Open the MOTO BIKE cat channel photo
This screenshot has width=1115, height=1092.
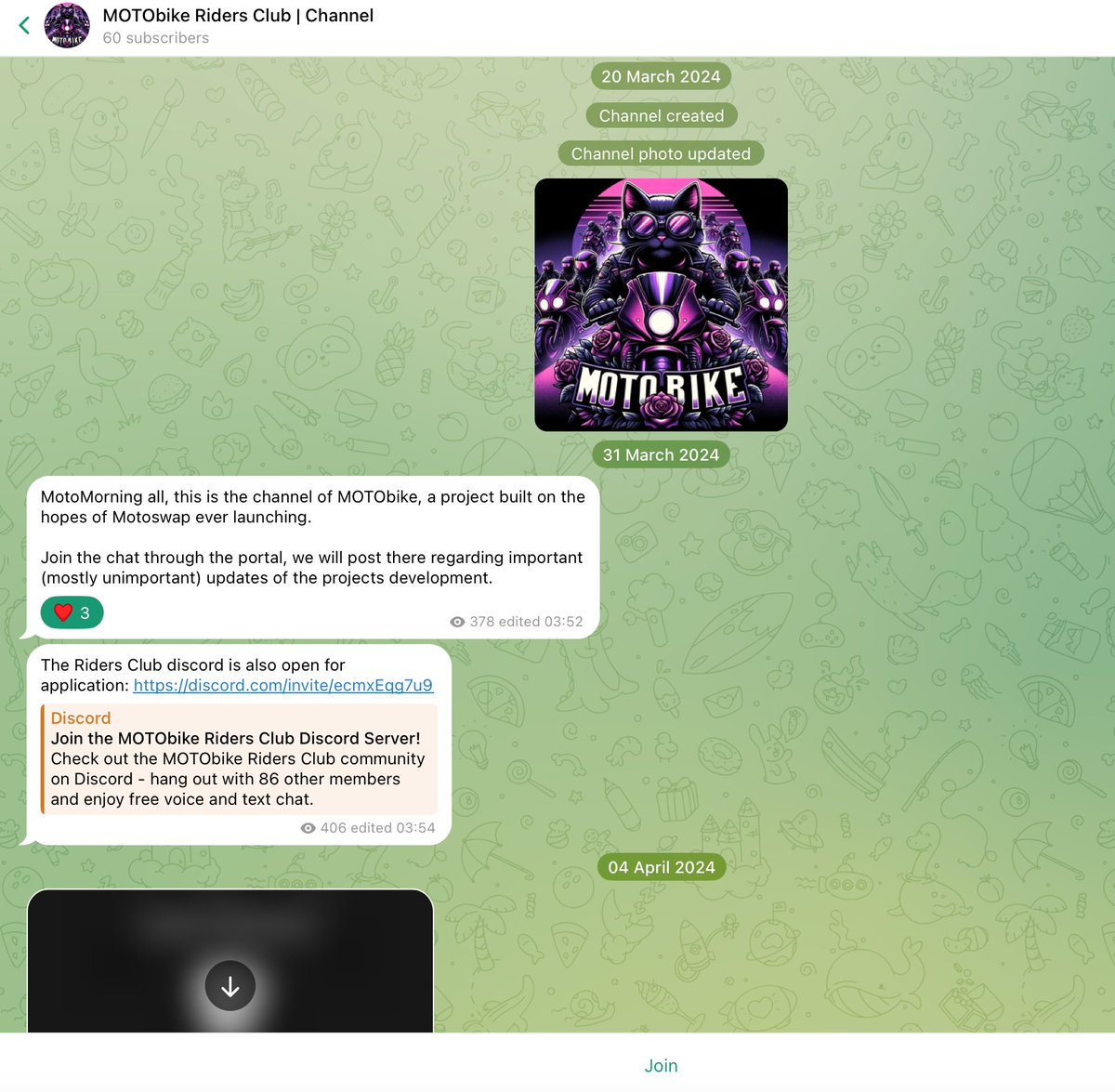pos(661,305)
